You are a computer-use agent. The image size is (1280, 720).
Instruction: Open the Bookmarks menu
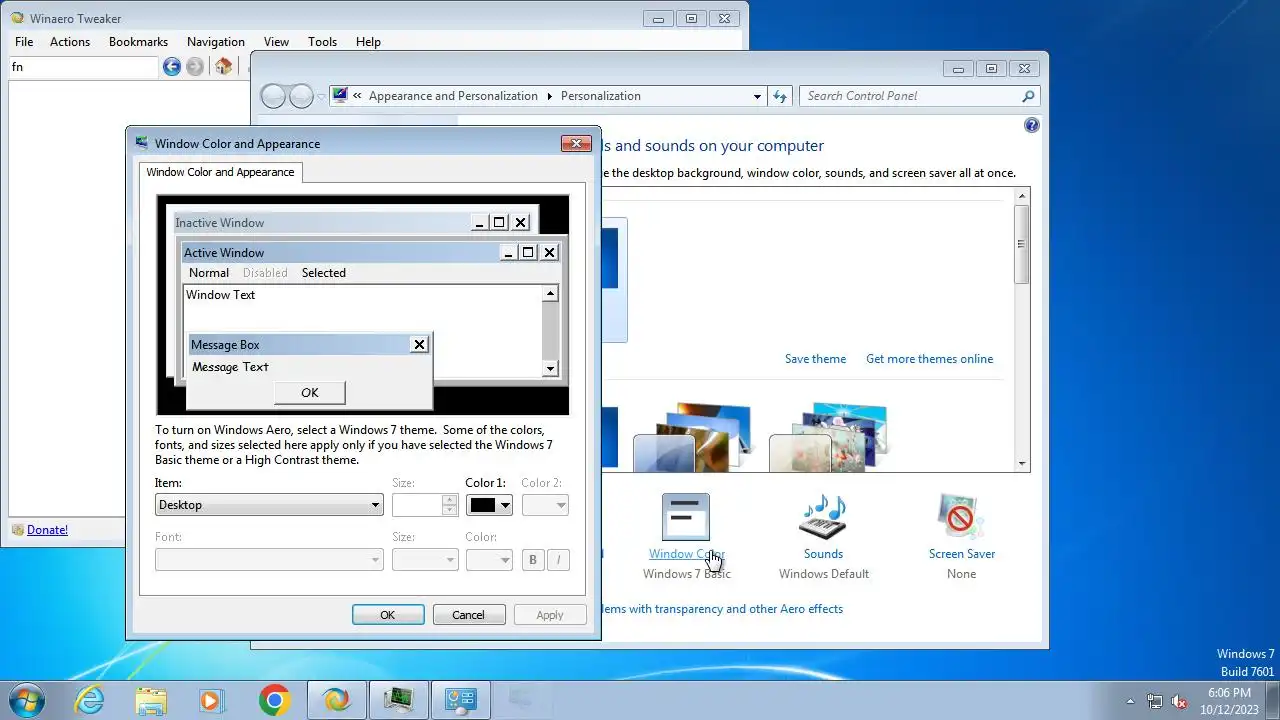138,42
